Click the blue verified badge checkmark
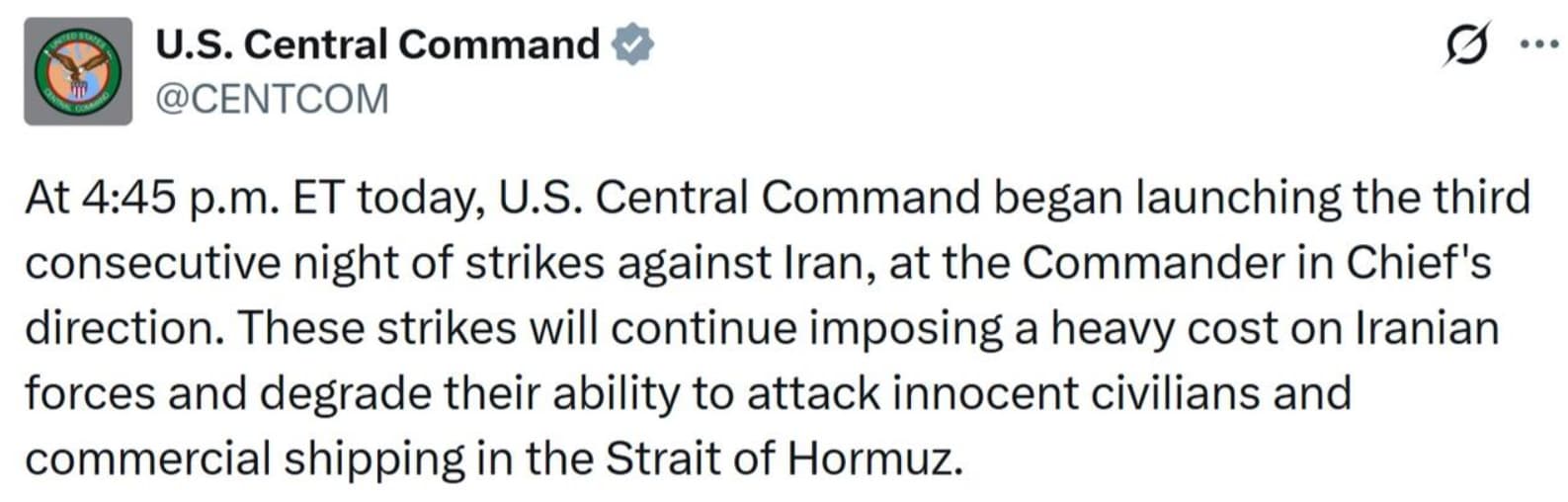 [632, 45]
